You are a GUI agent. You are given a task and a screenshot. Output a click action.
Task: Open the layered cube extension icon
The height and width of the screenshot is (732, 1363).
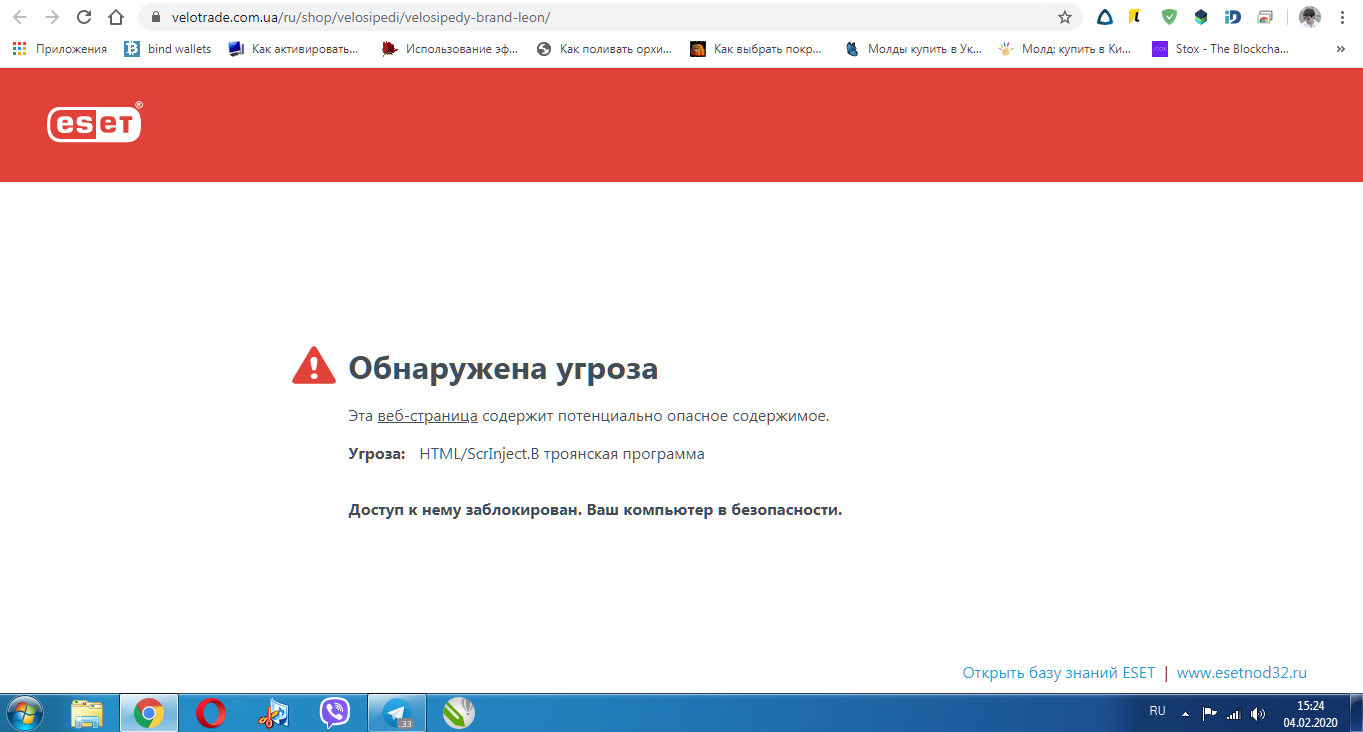pos(1201,17)
